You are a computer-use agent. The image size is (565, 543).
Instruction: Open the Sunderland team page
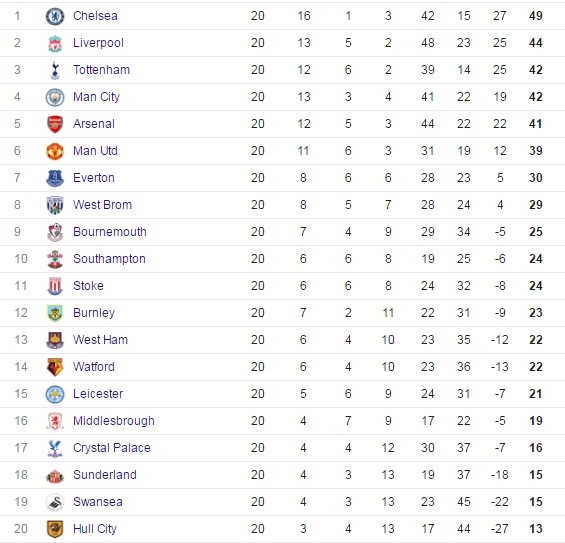point(104,475)
